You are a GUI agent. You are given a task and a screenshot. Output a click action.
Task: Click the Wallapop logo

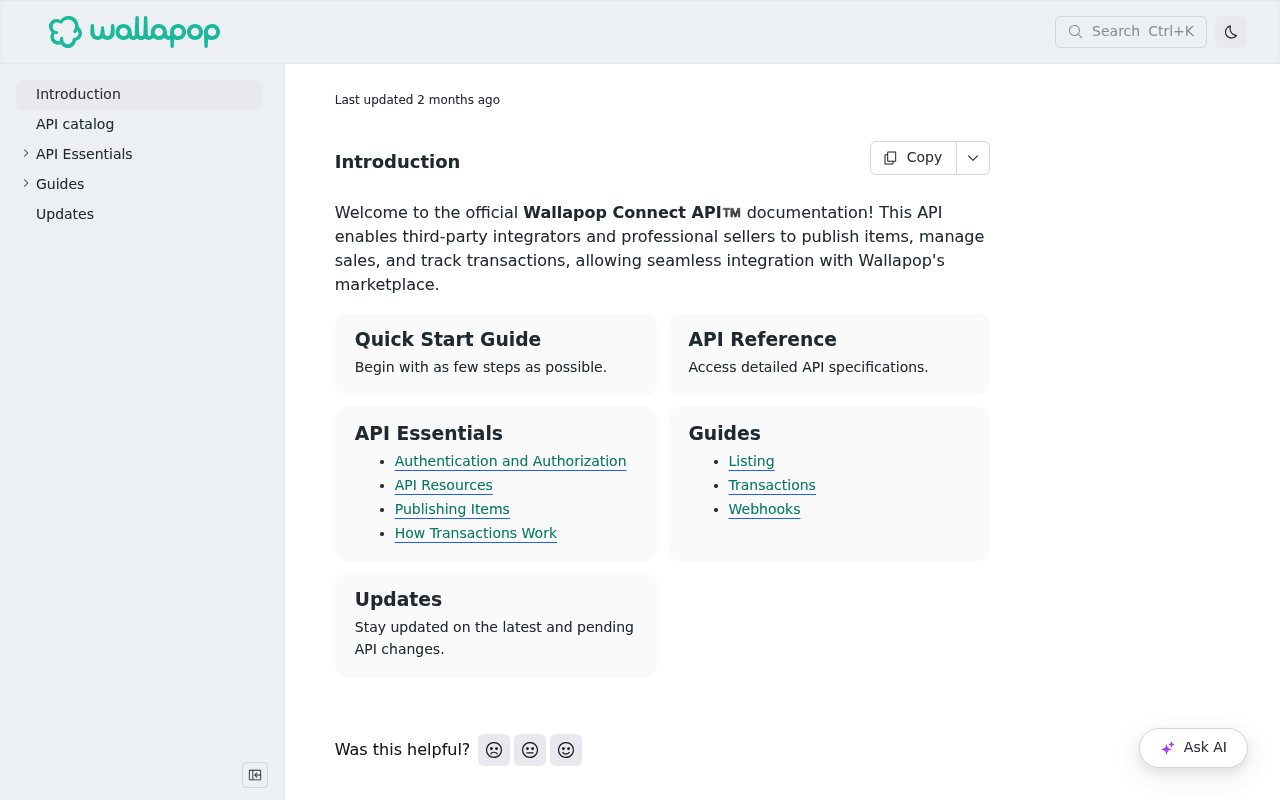134,32
